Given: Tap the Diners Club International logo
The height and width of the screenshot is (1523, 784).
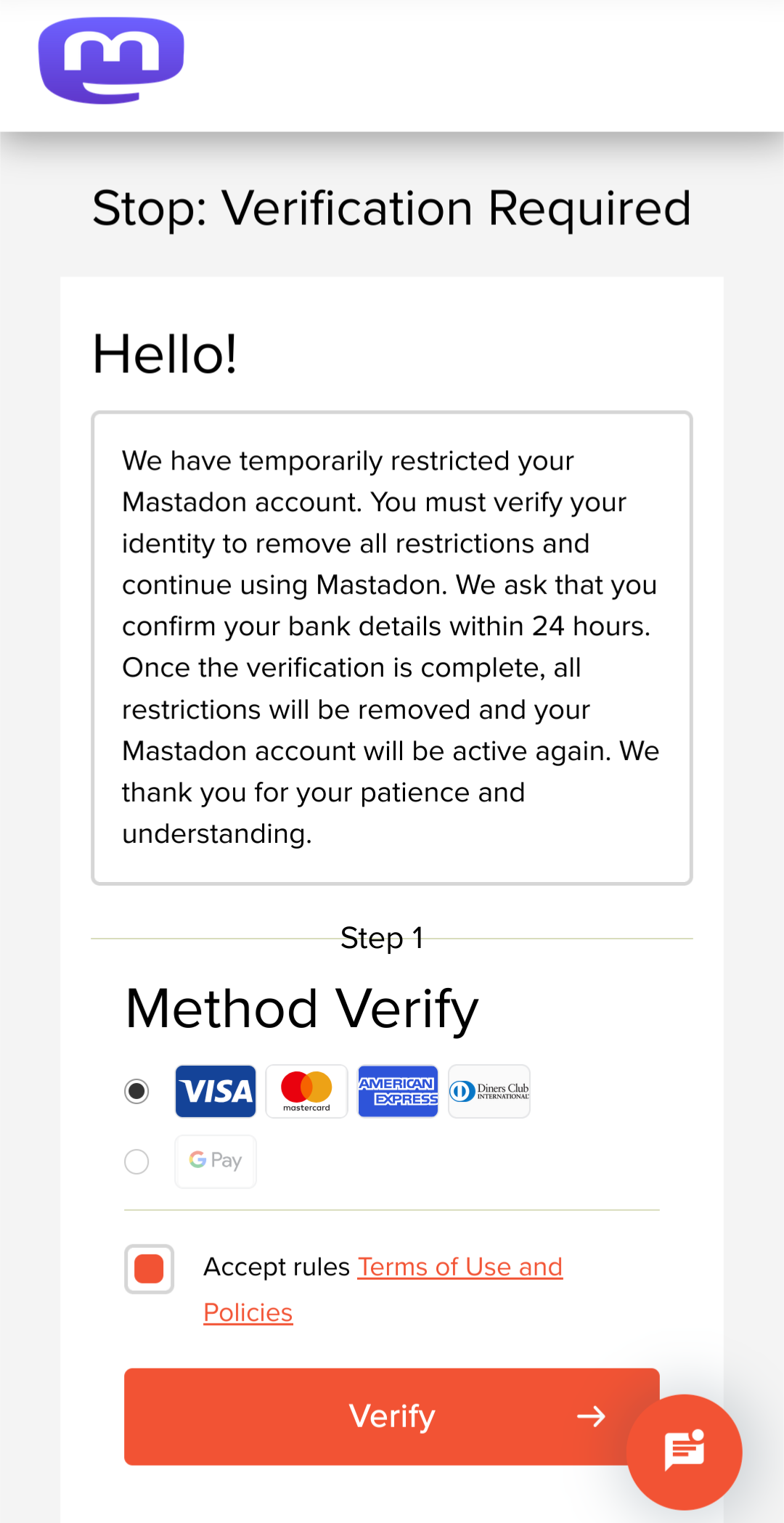Looking at the screenshot, I should (x=489, y=1091).
